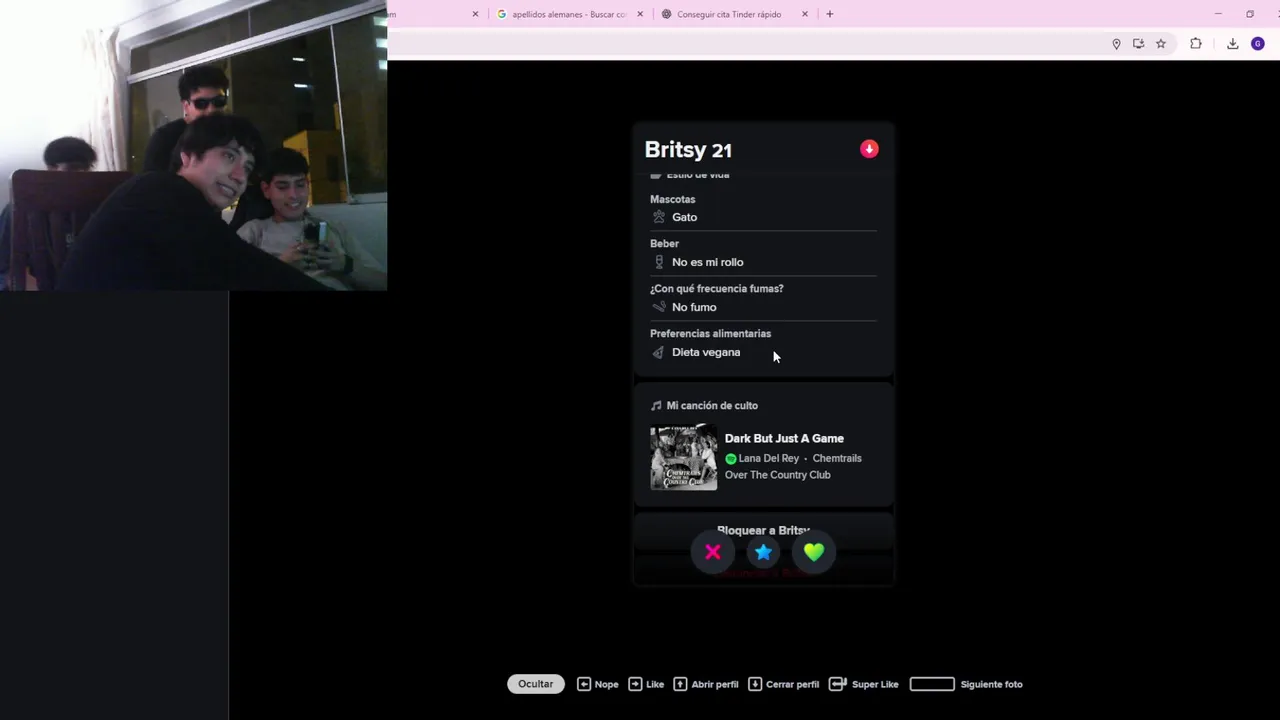Viewport: 1280px width, 720px height.
Task: Open a new browser tab with plus button
Action: click(829, 14)
